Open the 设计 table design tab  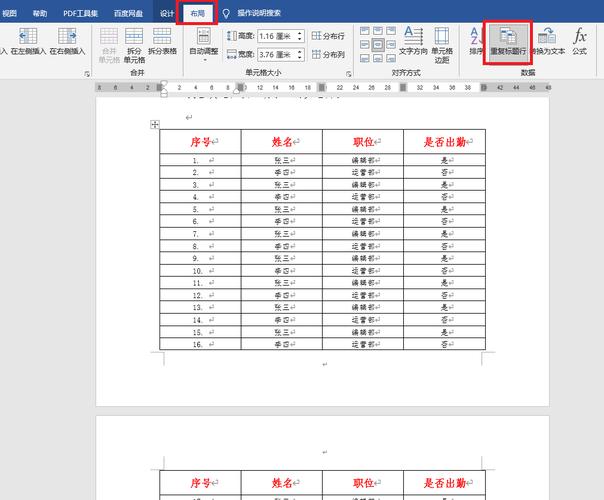coord(167,13)
